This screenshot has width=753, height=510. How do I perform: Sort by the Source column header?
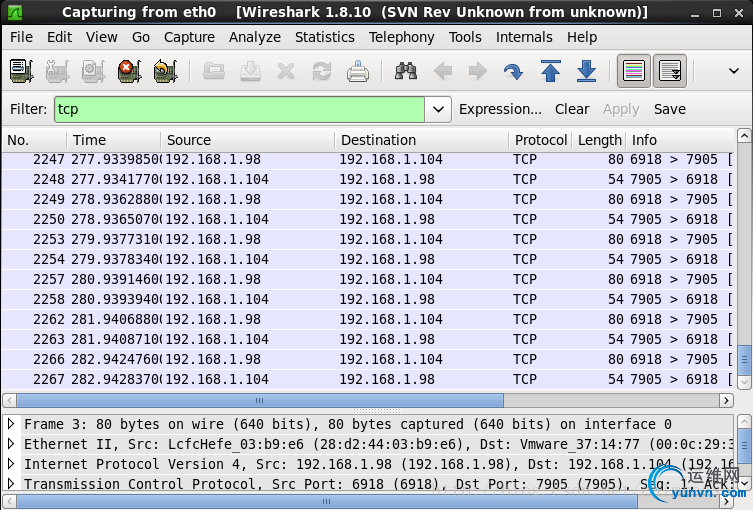point(248,140)
